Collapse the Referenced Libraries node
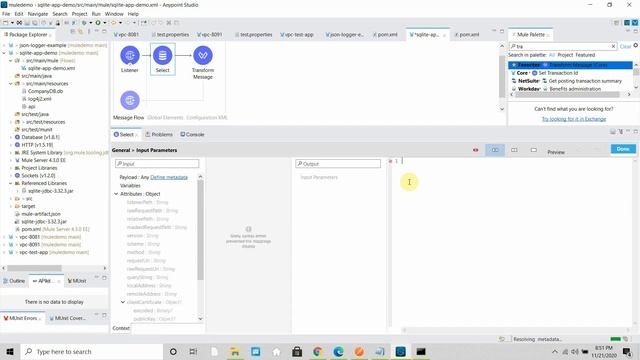Screen dimensions: 640x360 11,183
